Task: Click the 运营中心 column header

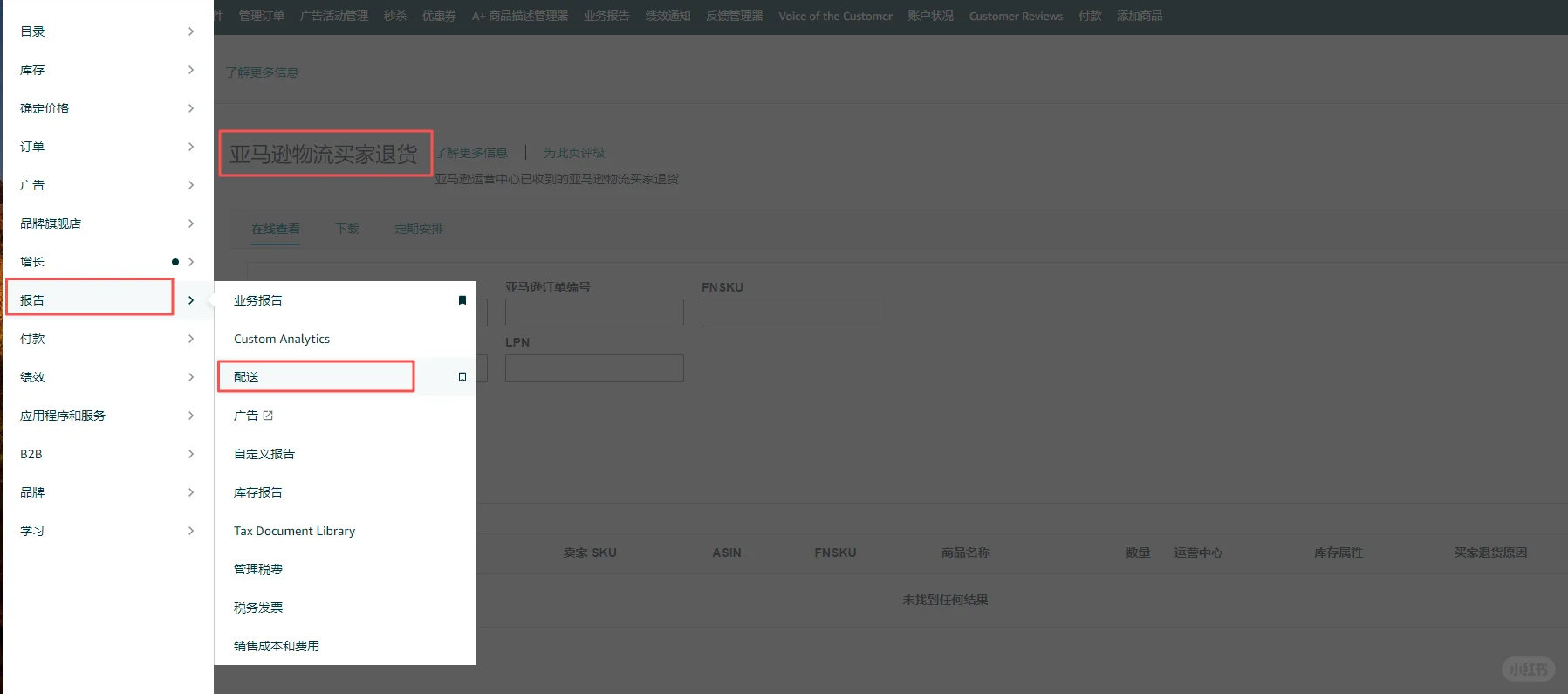Action: point(1199,553)
